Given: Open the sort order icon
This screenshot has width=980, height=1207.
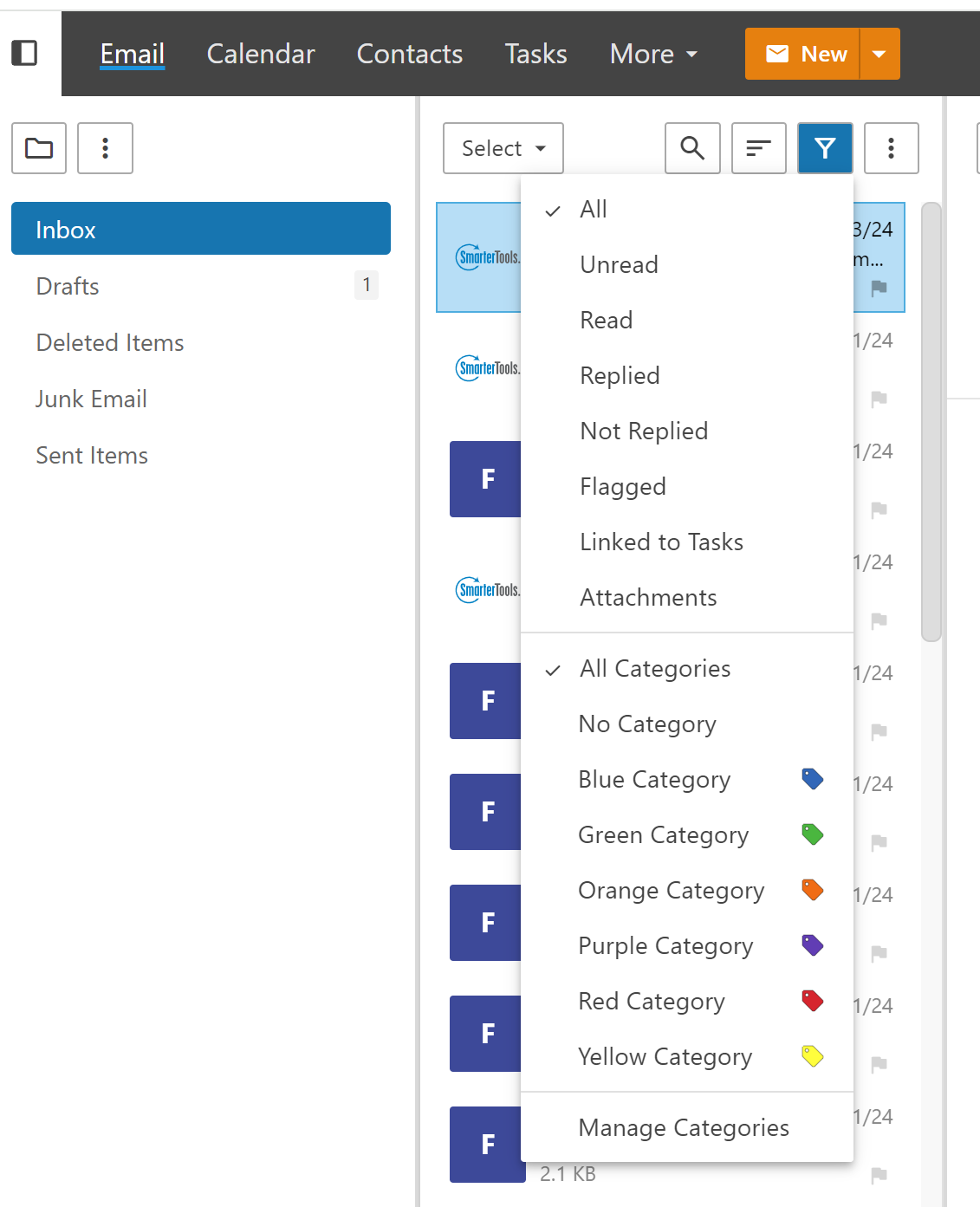Looking at the screenshot, I should coord(758,148).
